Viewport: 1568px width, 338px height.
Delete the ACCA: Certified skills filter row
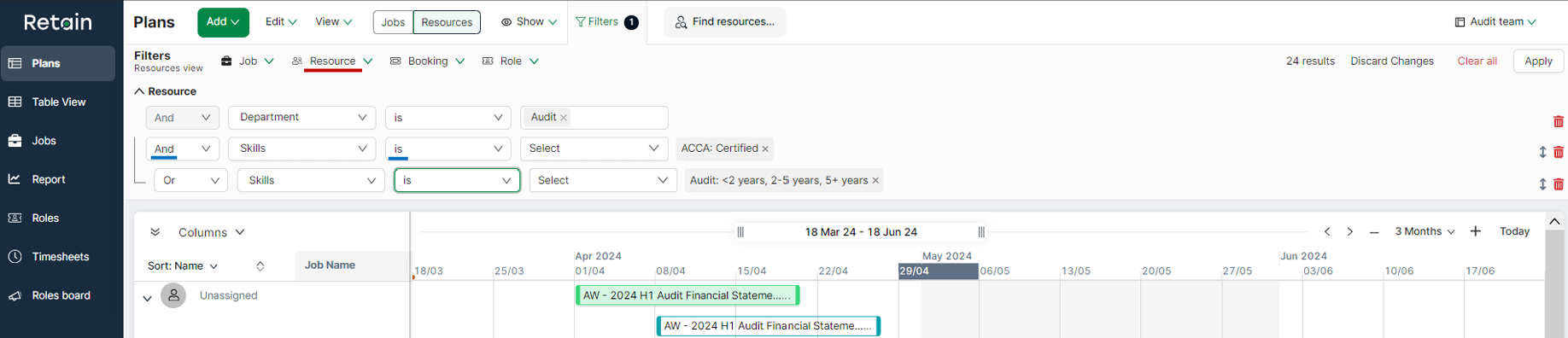coord(1558,152)
